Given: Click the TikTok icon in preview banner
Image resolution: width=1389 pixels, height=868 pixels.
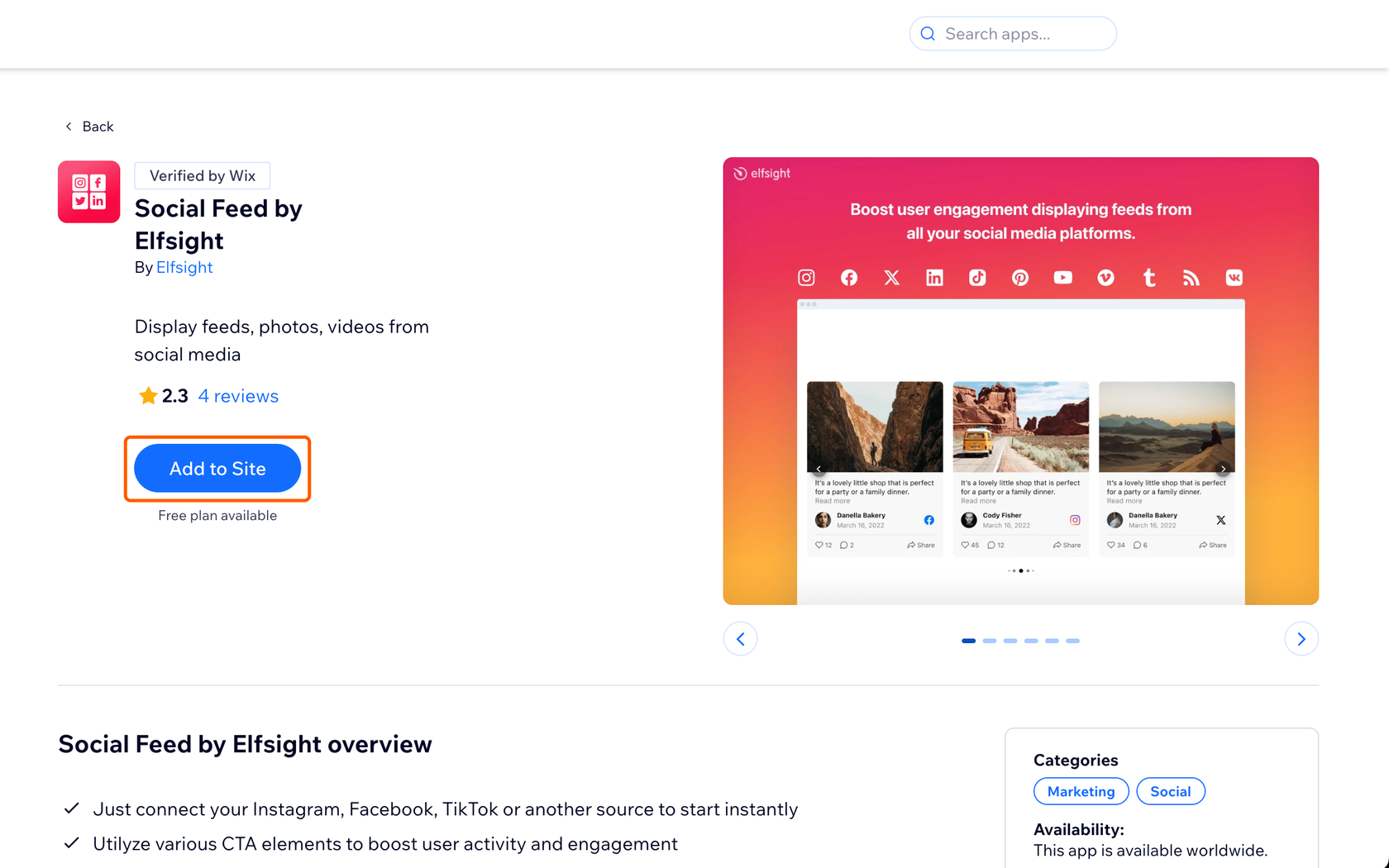Looking at the screenshot, I should (x=977, y=278).
